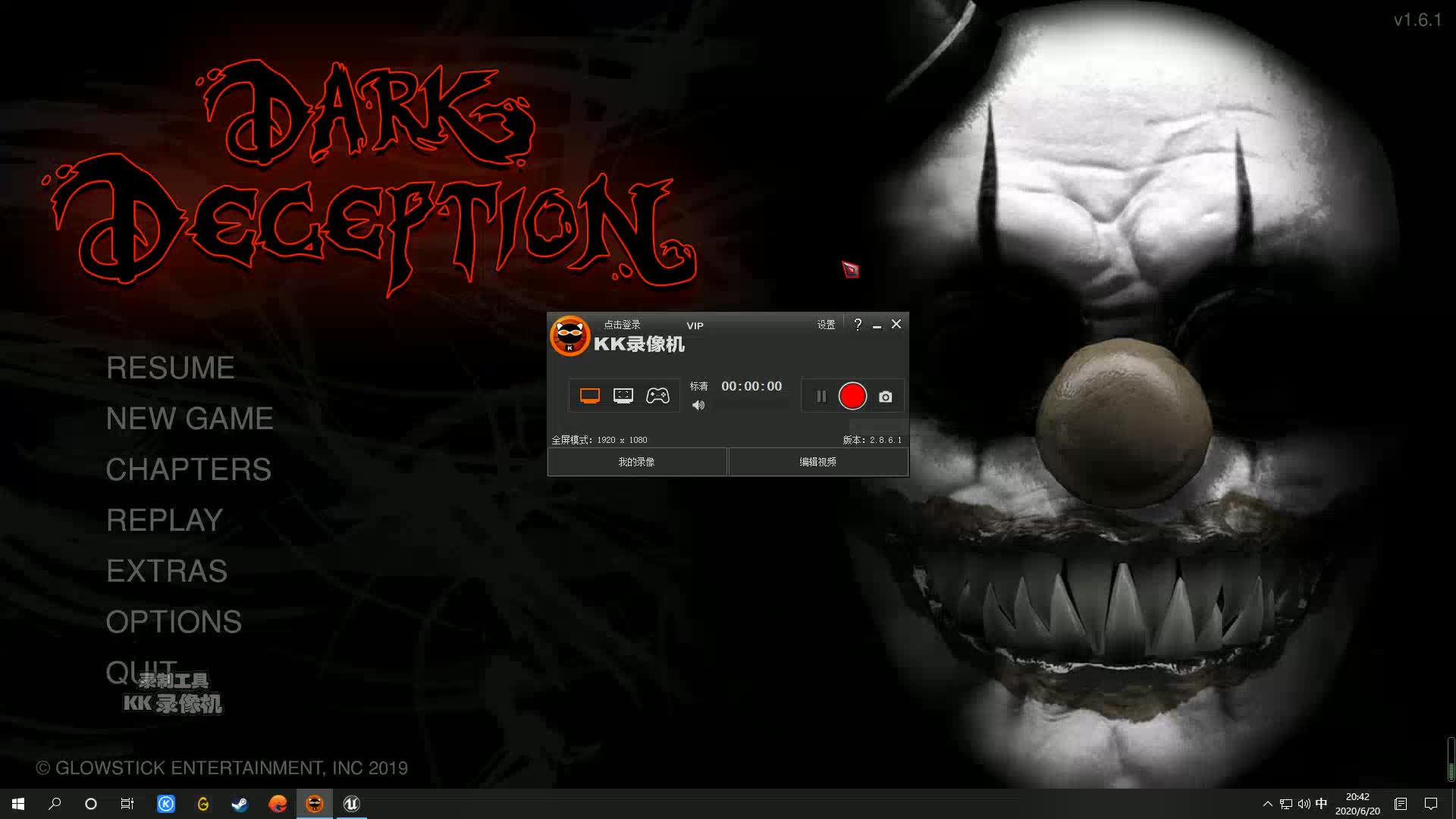The width and height of the screenshot is (1456, 819).
Task: Open the news panel icon in the tray
Action: point(1401,804)
